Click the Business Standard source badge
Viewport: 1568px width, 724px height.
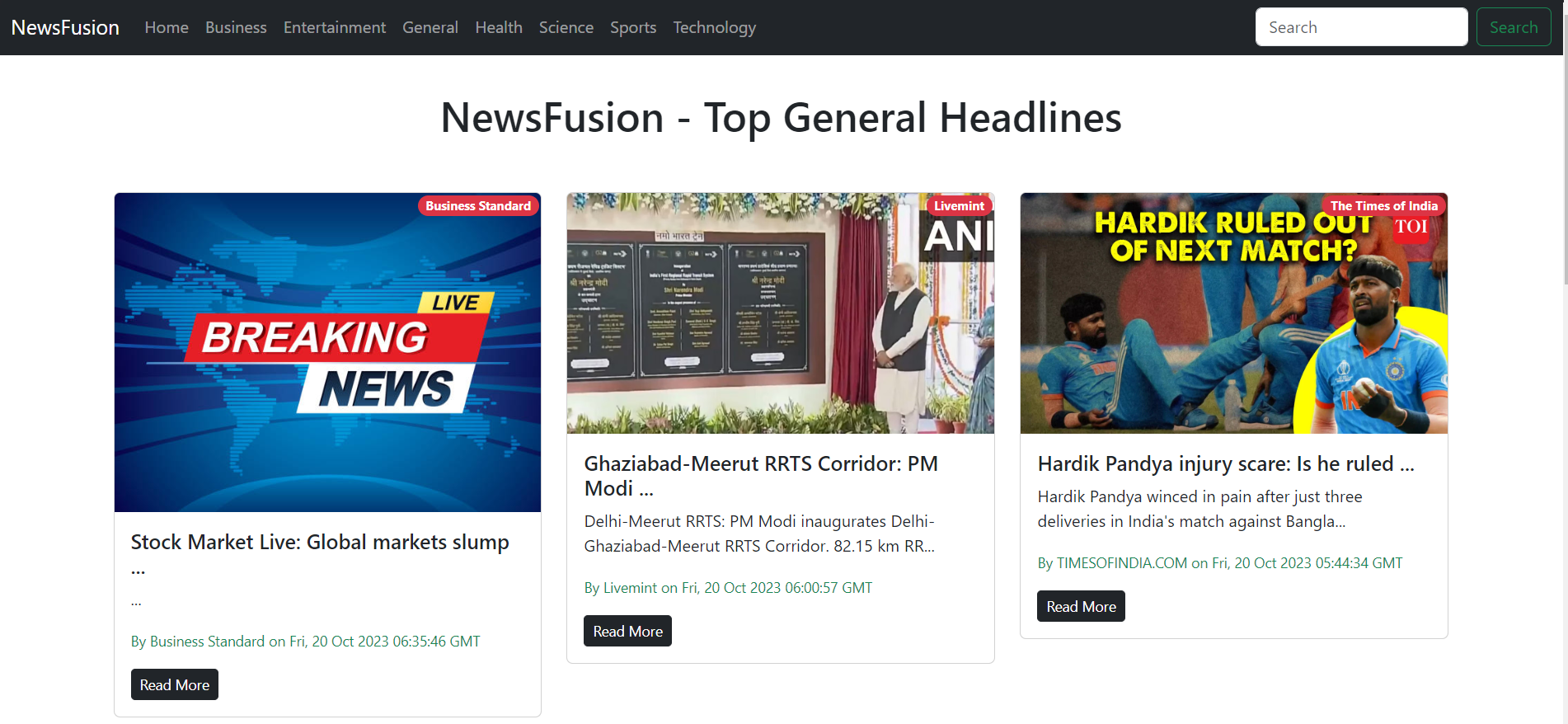tap(478, 206)
